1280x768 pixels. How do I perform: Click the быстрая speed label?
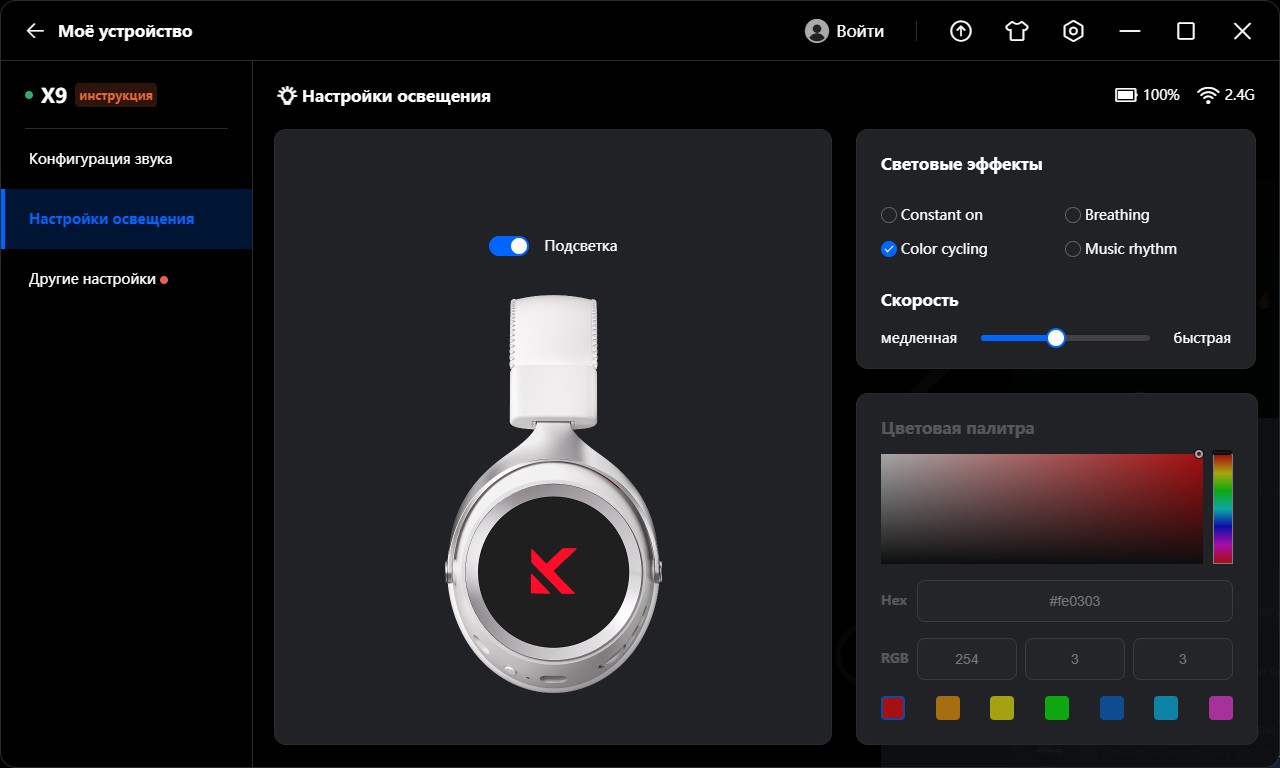click(1202, 338)
